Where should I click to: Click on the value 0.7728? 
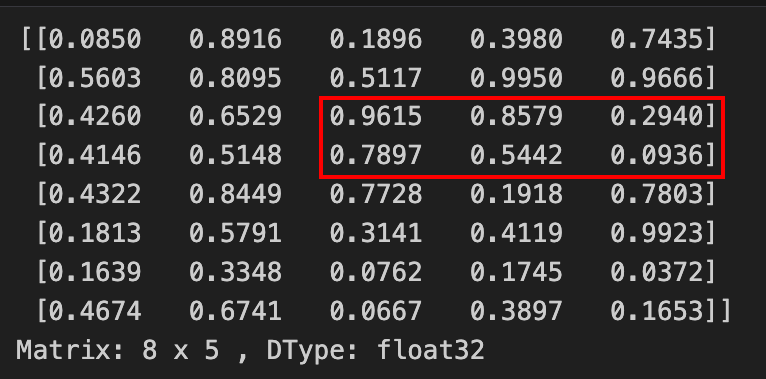point(375,194)
